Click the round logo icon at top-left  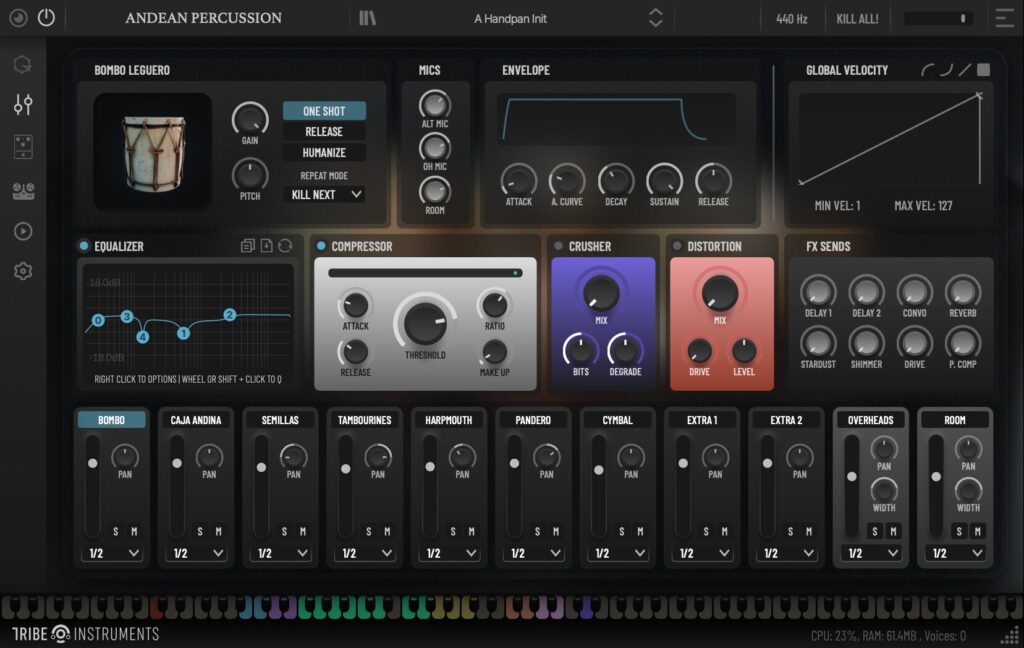click(x=18, y=18)
